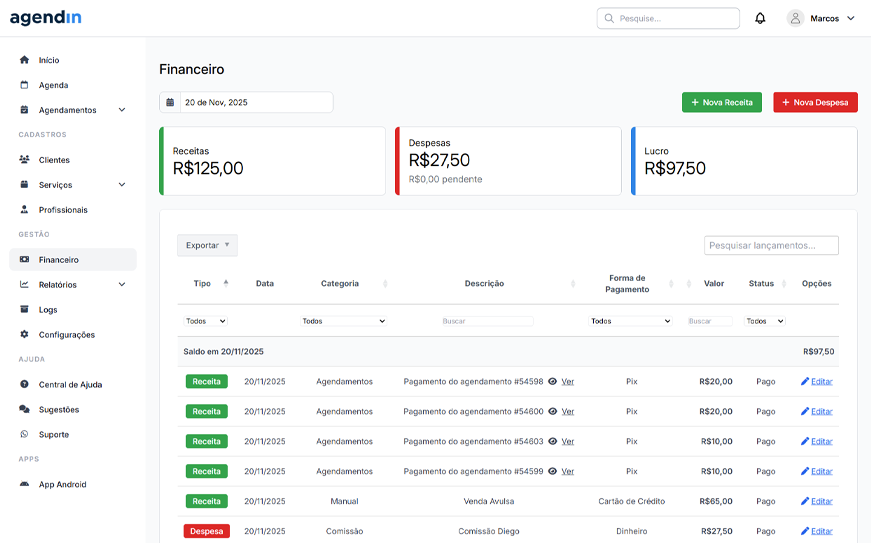The image size is (871, 543).
Task: Sort the table by Tipo column
Action: click(226, 283)
